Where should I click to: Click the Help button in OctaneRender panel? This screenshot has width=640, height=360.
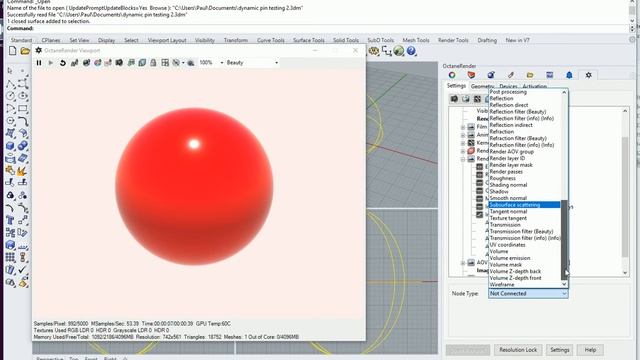(590, 350)
